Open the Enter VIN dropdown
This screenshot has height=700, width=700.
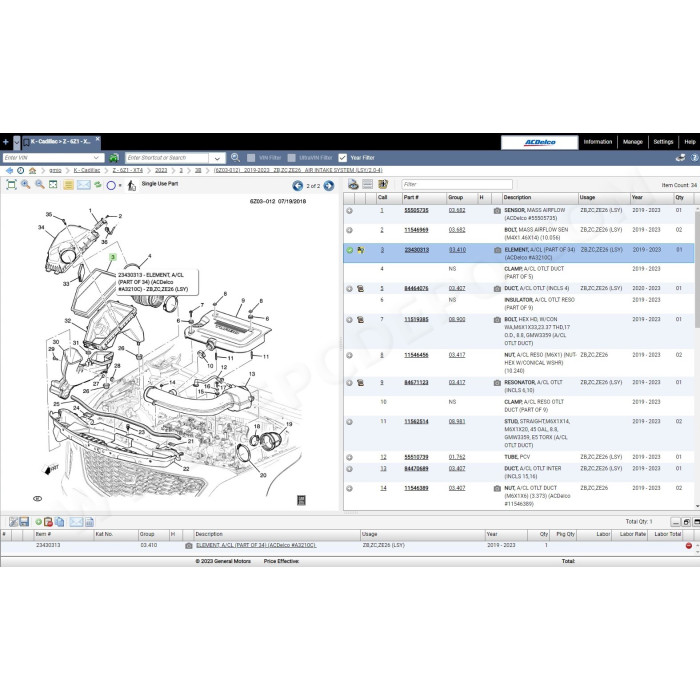pyautogui.click(x=96, y=158)
